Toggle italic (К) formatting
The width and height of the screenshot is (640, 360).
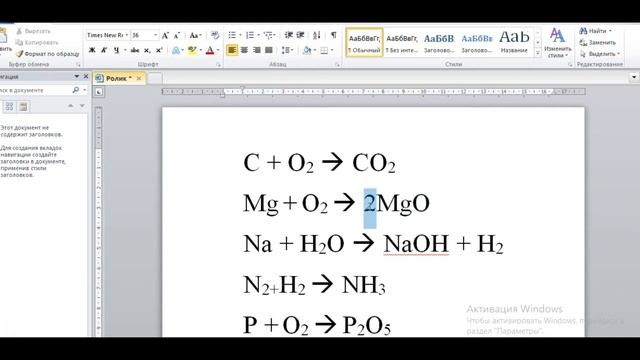pos(104,50)
